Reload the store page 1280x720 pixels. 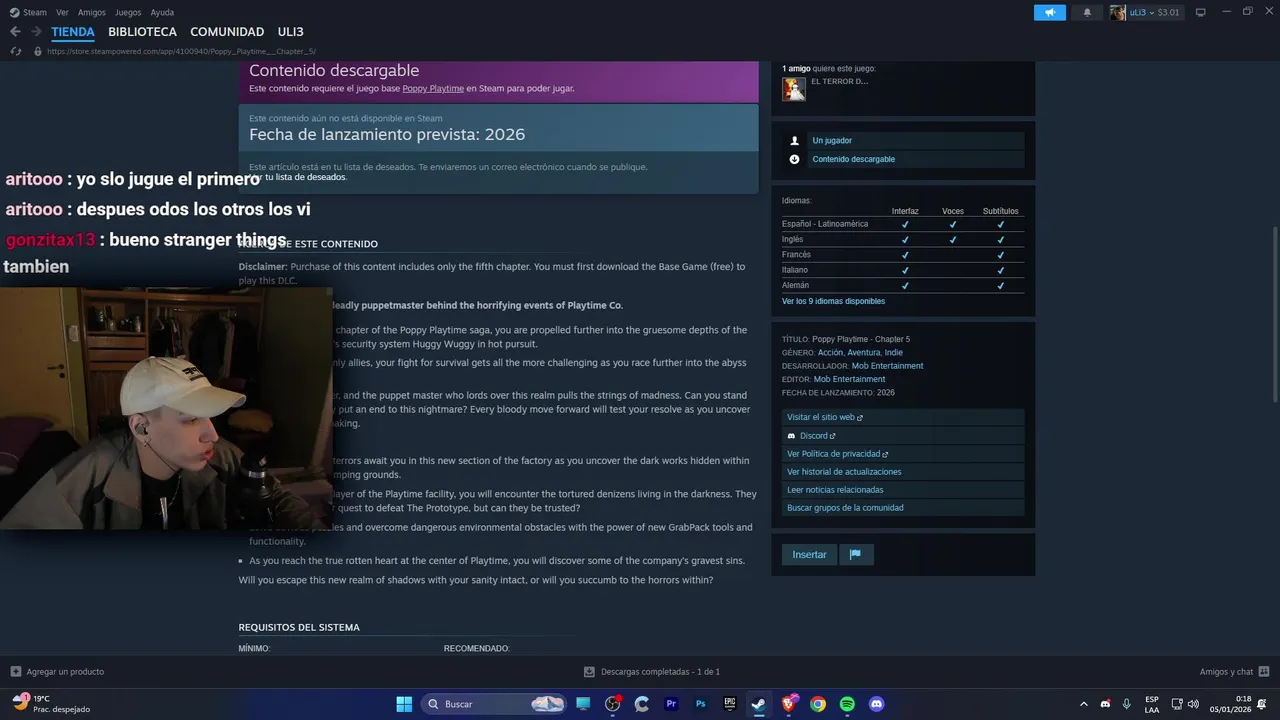point(16,51)
